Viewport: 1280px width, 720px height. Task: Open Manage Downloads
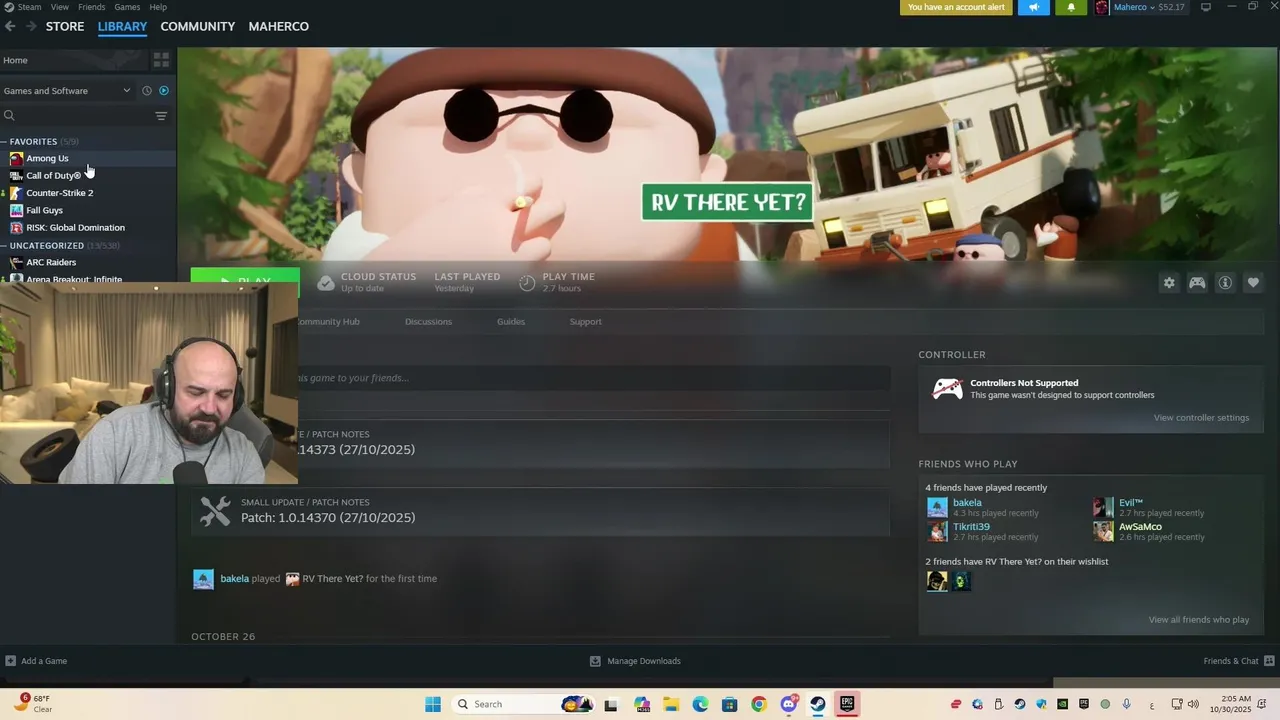coord(635,661)
